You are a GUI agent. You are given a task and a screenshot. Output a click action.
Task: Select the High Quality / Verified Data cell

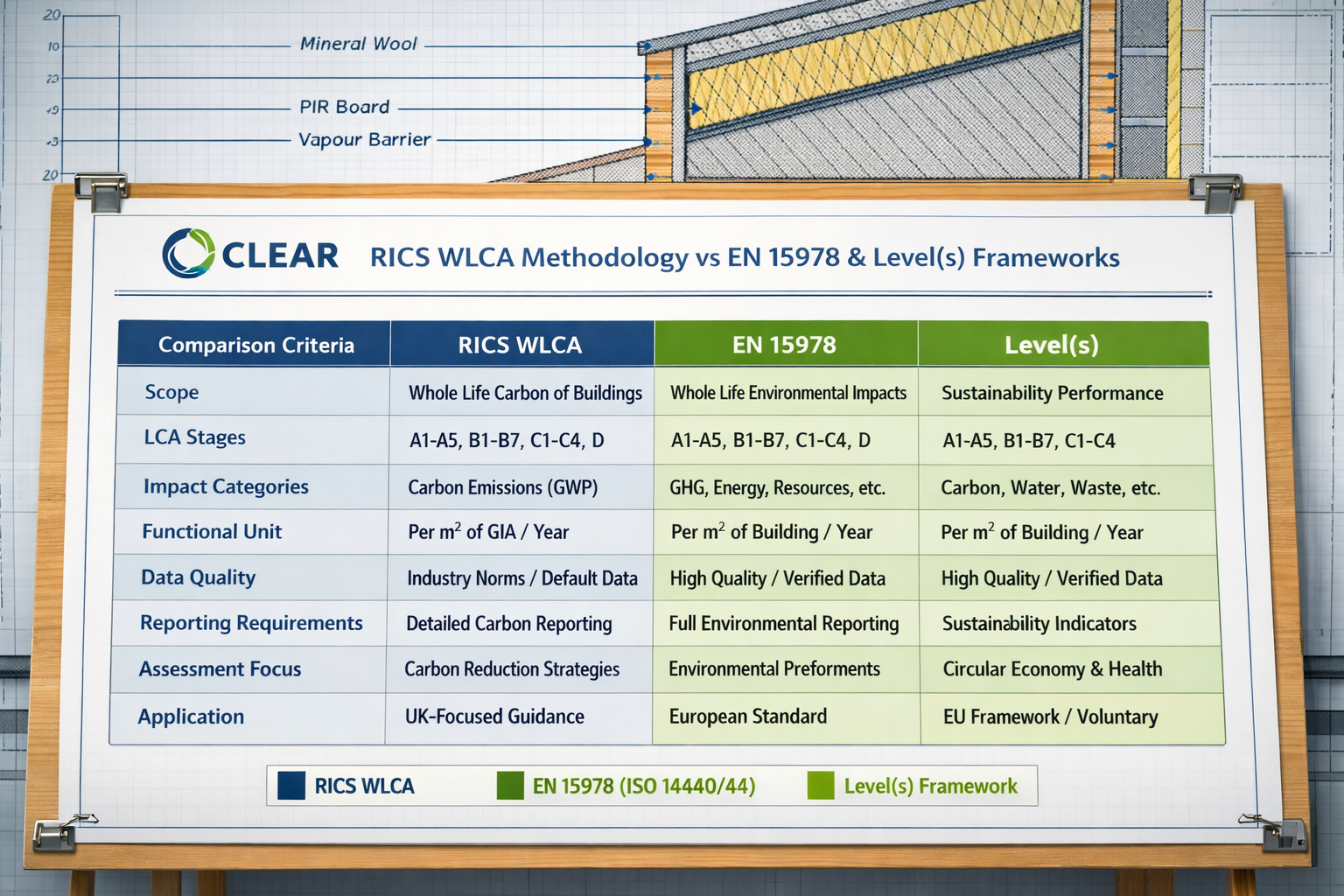tap(777, 578)
